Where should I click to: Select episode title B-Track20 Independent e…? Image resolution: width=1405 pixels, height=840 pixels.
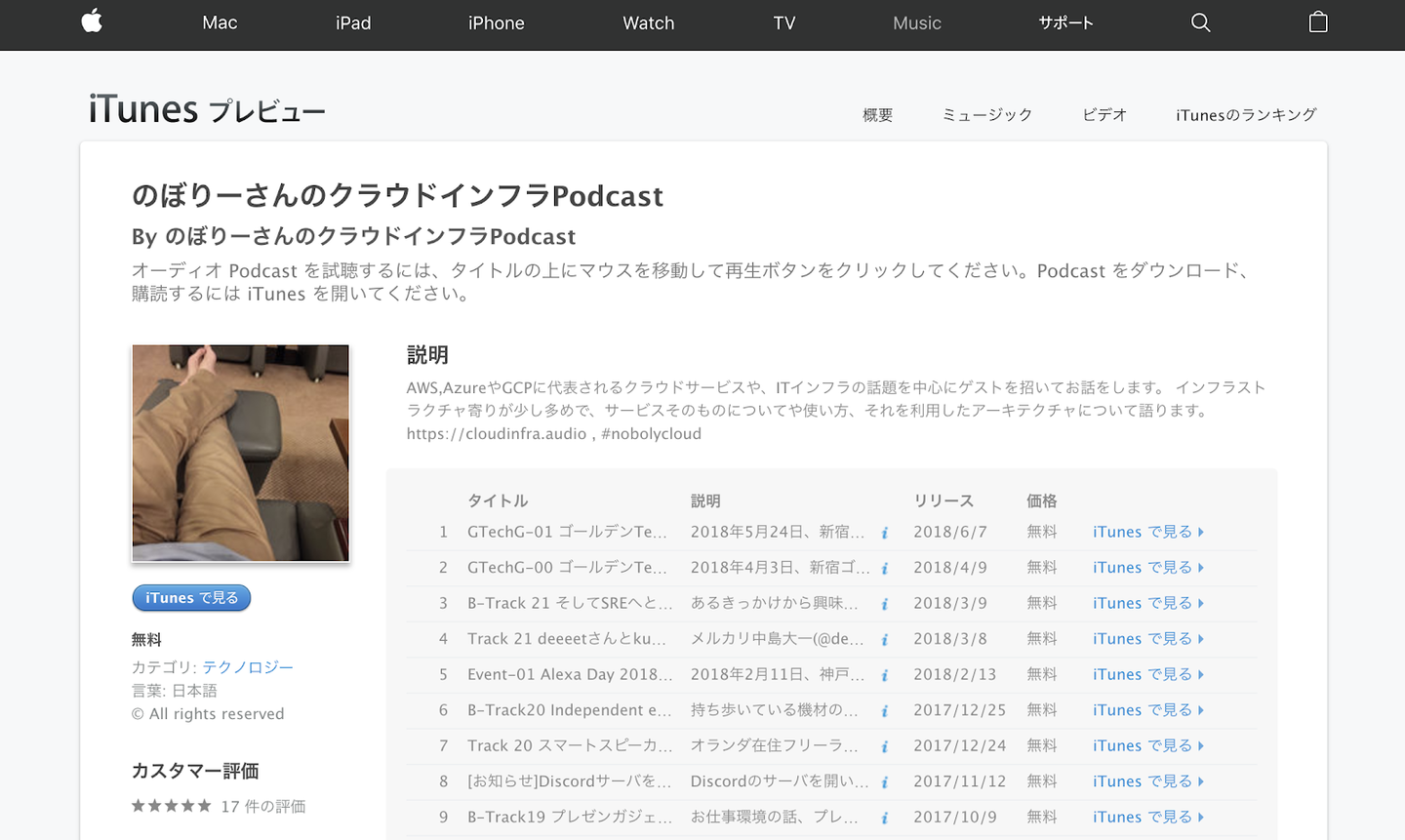tap(570, 709)
